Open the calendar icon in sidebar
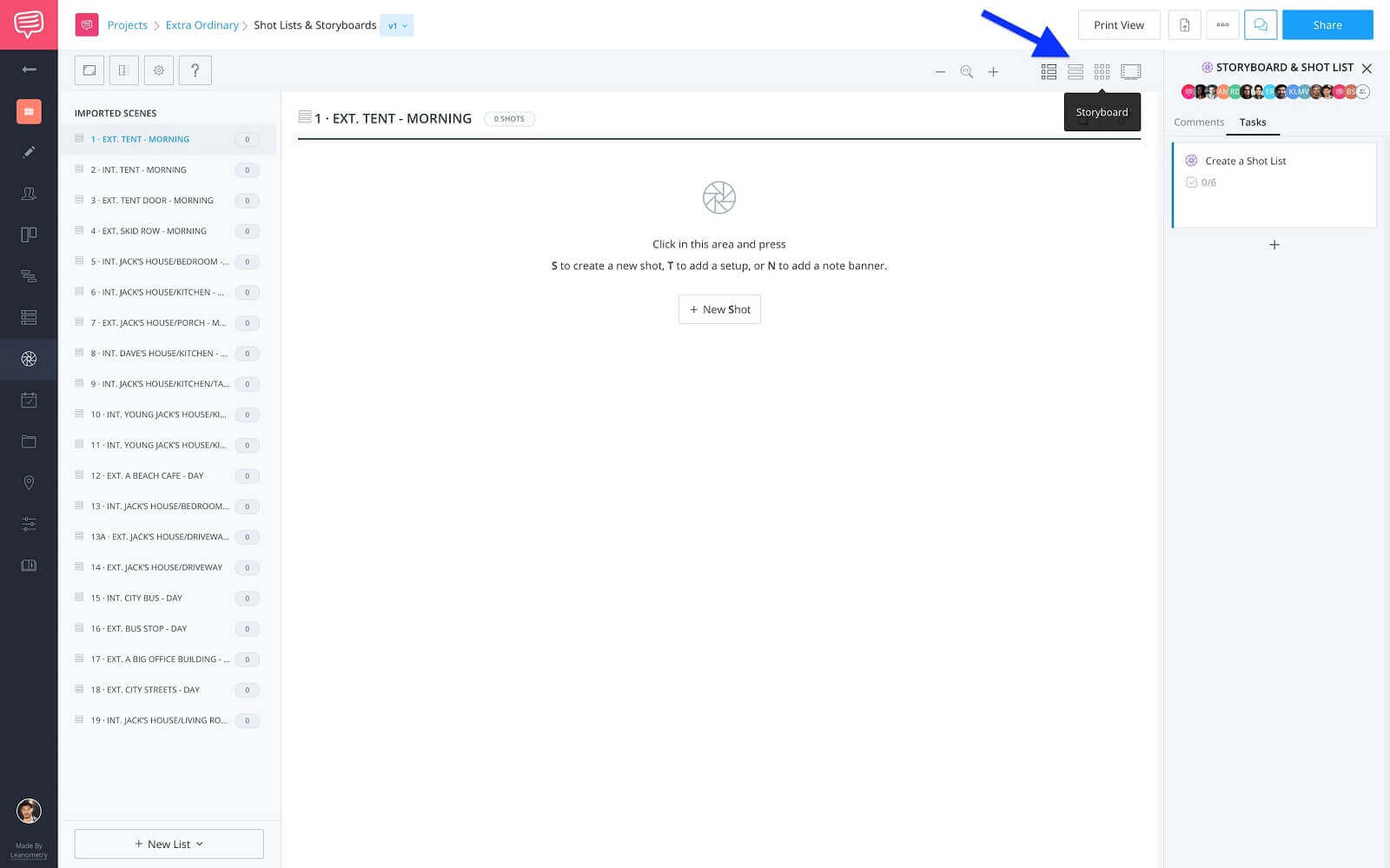The width and height of the screenshot is (1390, 868). point(29,401)
